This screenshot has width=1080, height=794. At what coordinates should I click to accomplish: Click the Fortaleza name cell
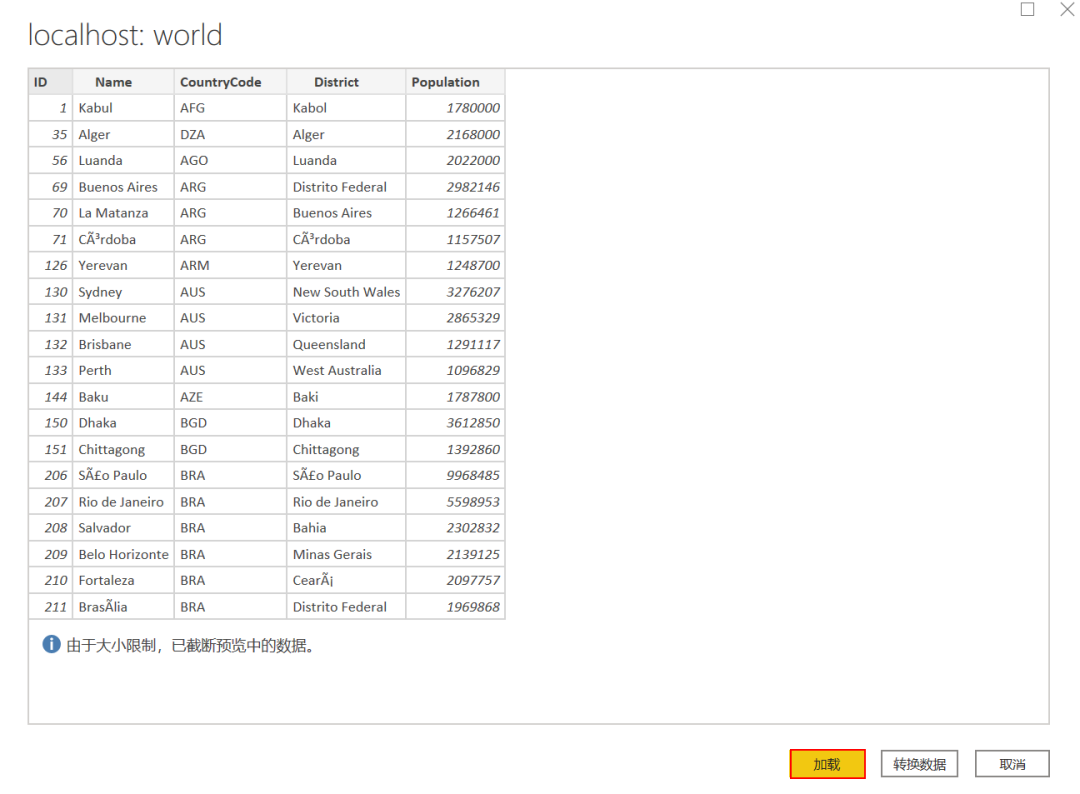click(x=123, y=581)
